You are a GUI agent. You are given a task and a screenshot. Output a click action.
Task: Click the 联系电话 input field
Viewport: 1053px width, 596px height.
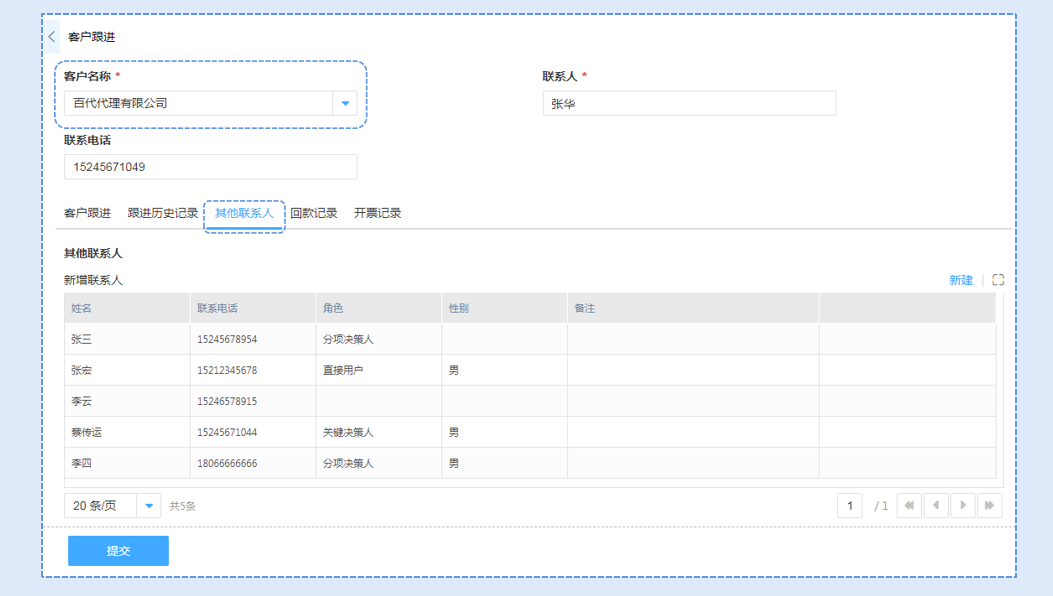(x=210, y=167)
